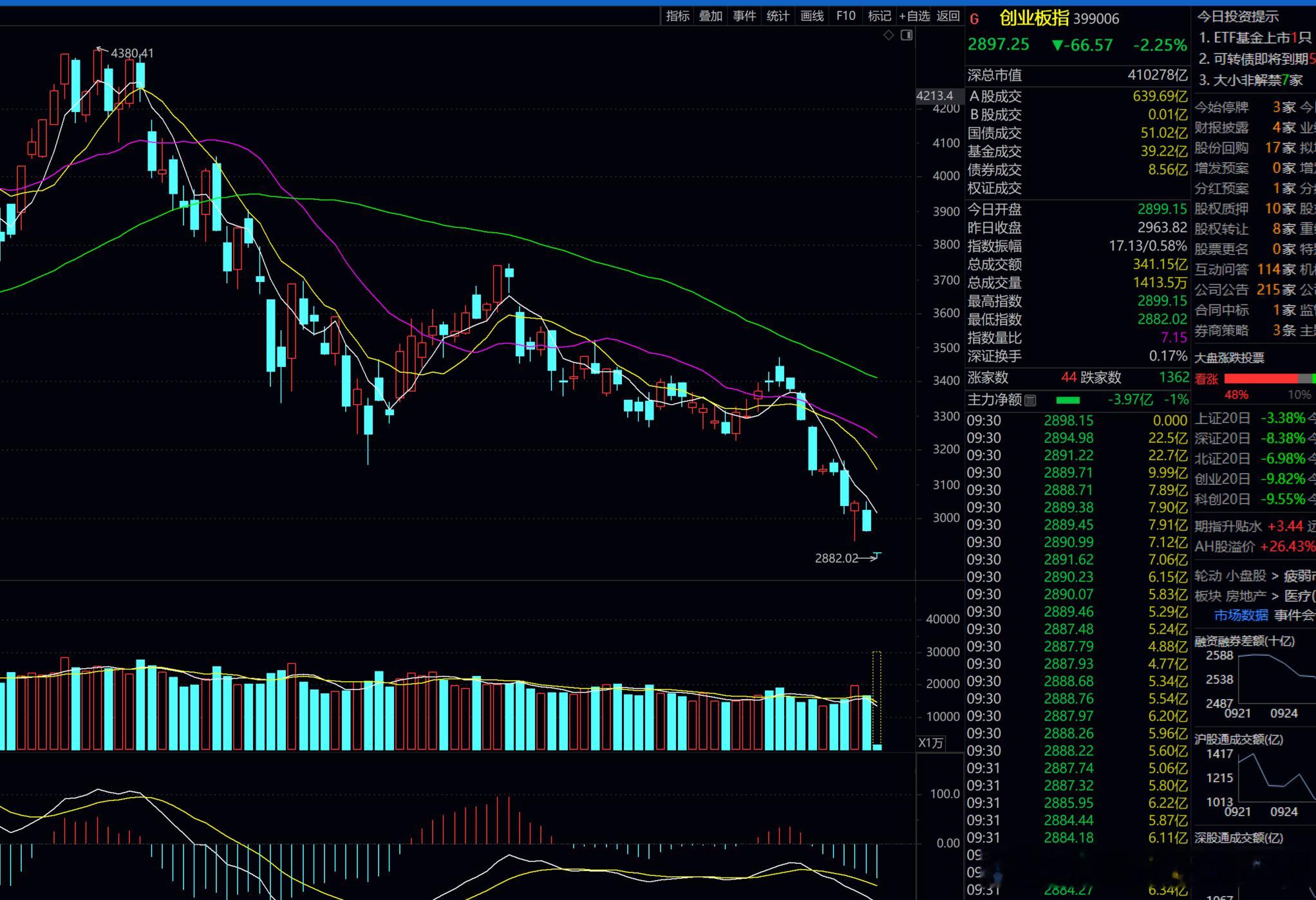Click the 期指升贴水 +3.44 value
Screen dimensions: 1316x900
coord(1285,527)
